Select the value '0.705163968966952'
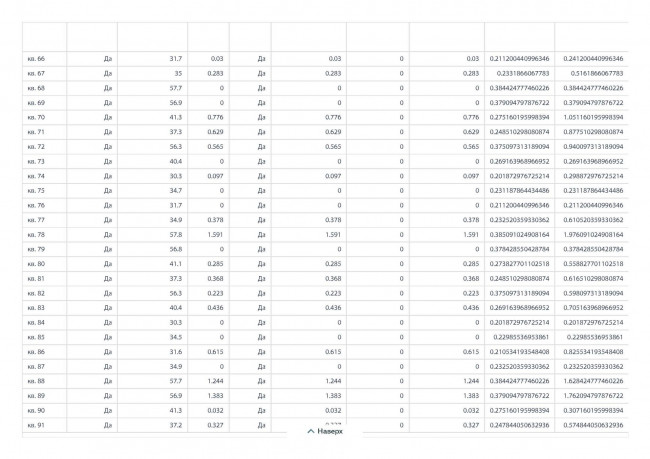 pyautogui.click(x=593, y=308)
